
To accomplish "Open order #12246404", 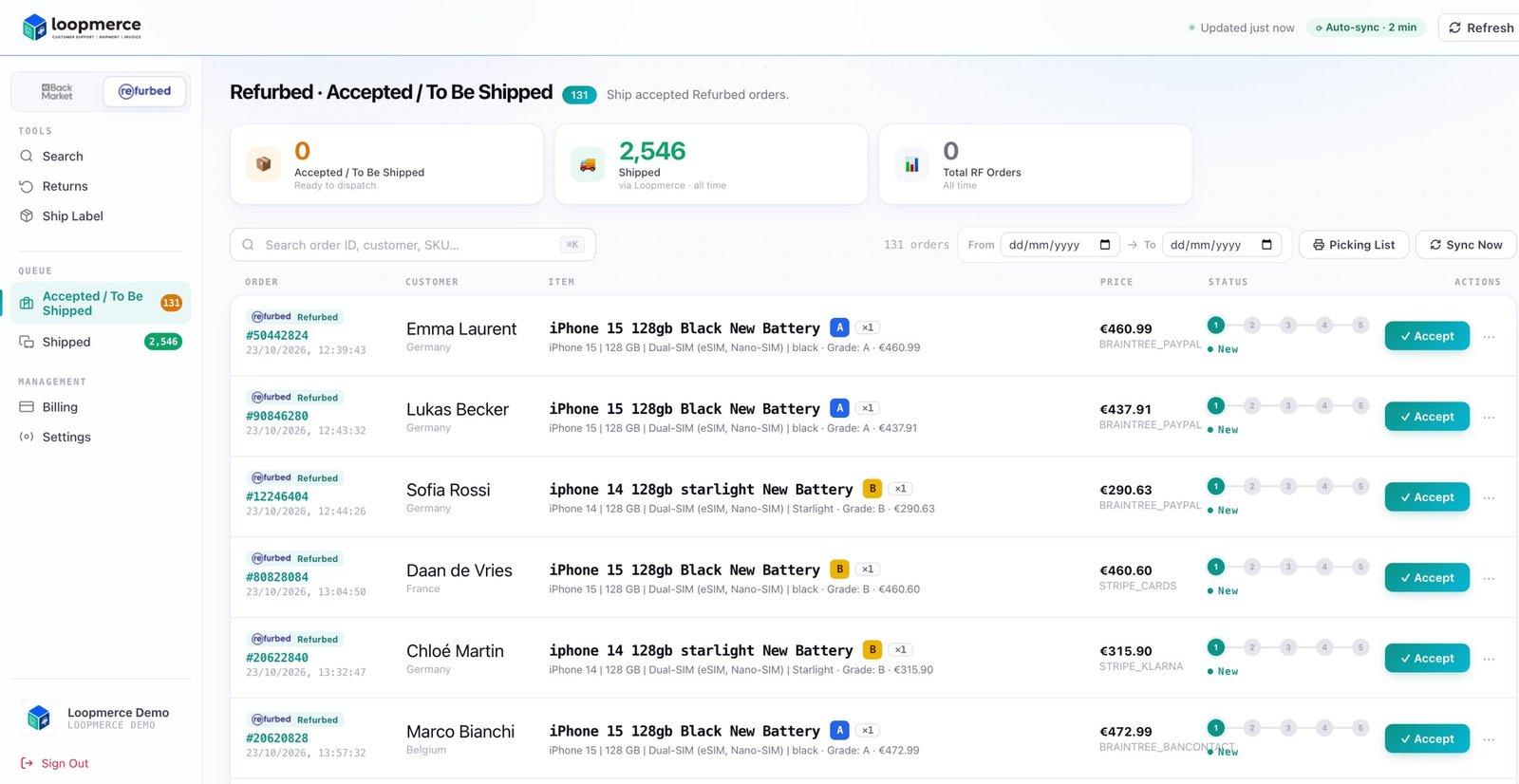I will 277,496.
